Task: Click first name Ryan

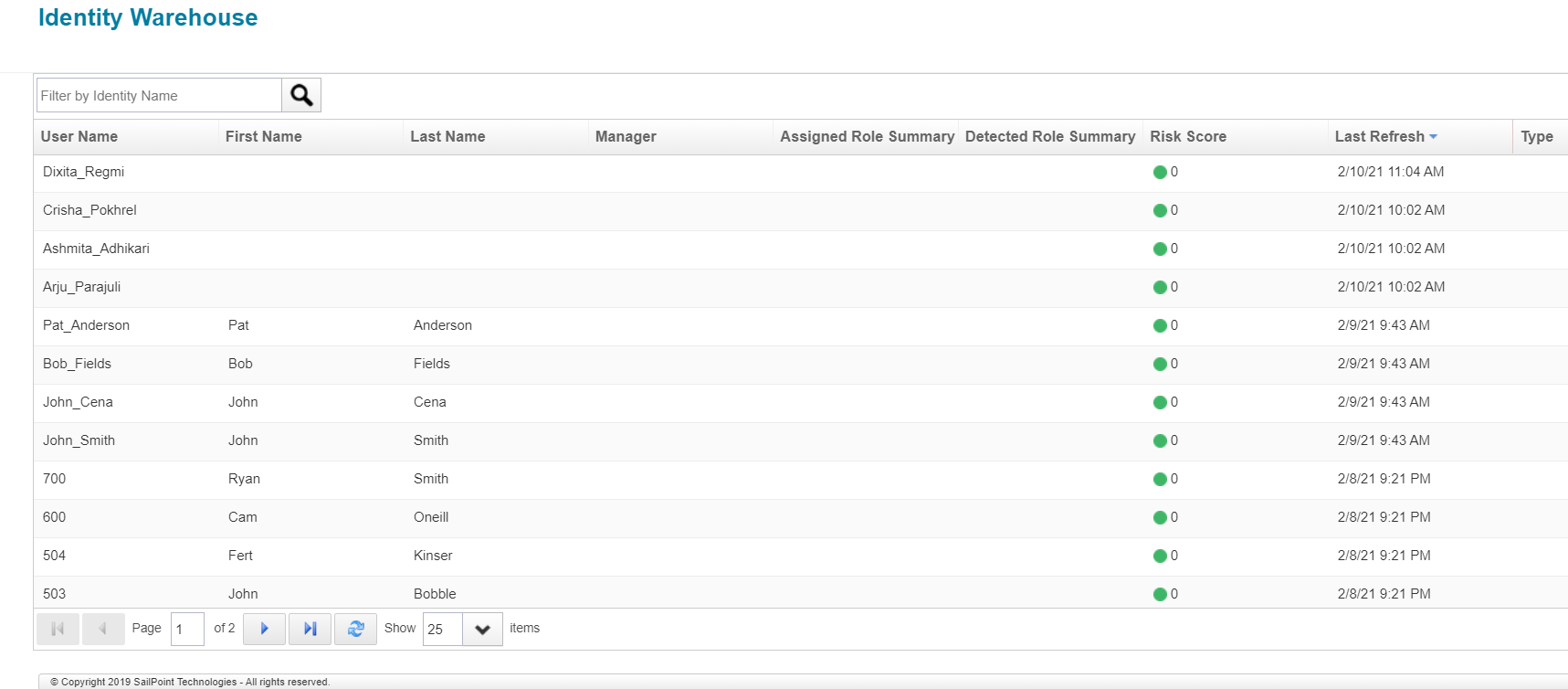Action: tap(244, 479)
